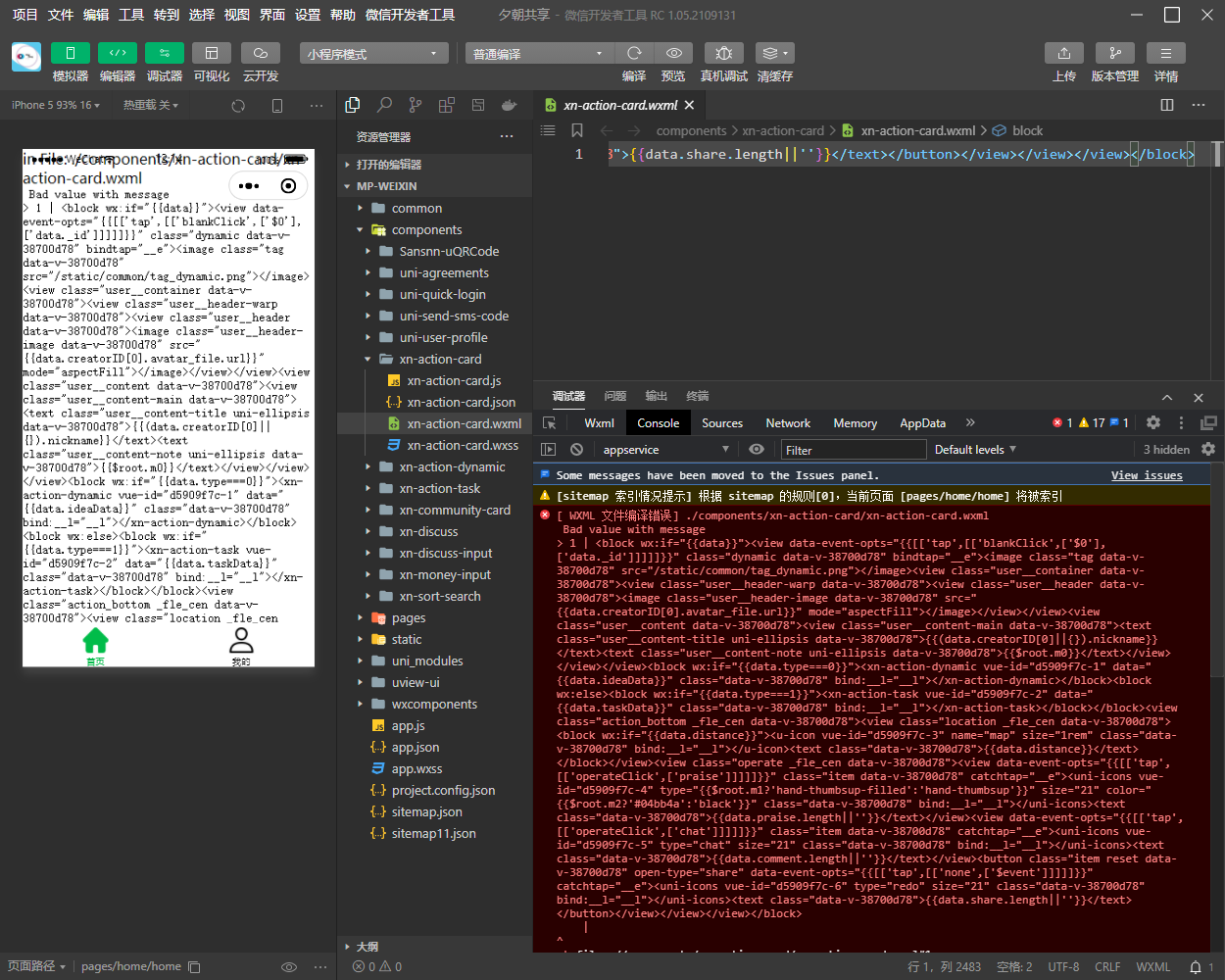This screenshot has height=980, width=1225.
Task: Open real device debugging icon
Action: click(x=723, y=53)
